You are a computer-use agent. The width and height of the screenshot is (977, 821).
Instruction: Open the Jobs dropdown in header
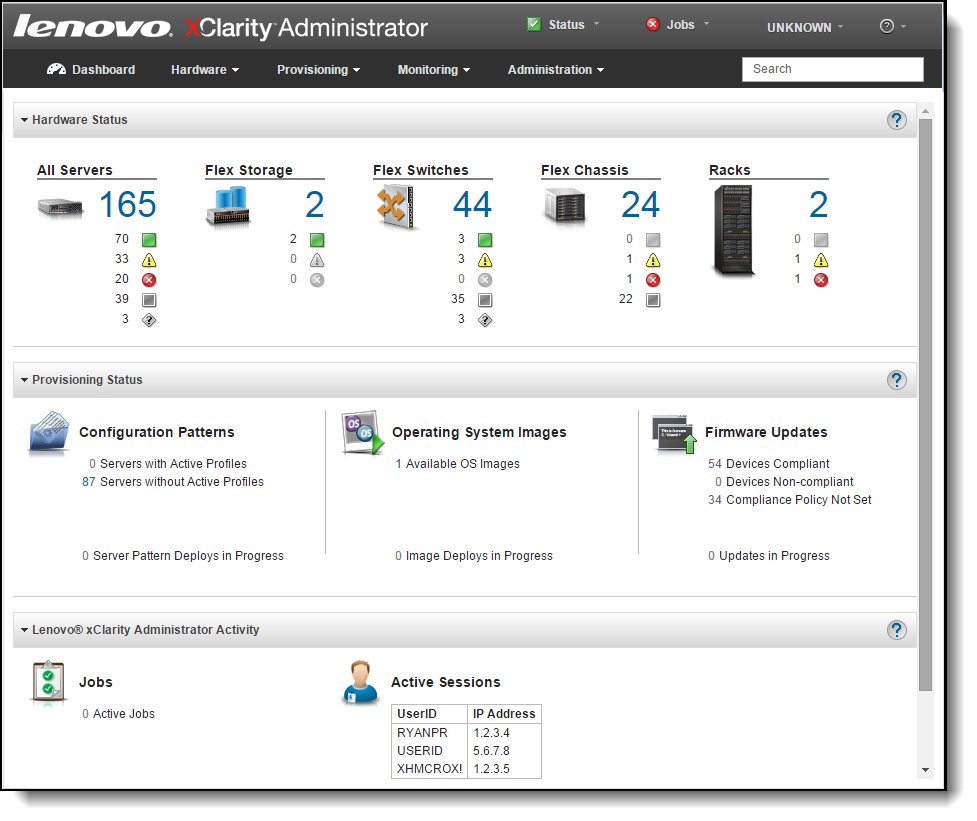(x=677, y=25)
